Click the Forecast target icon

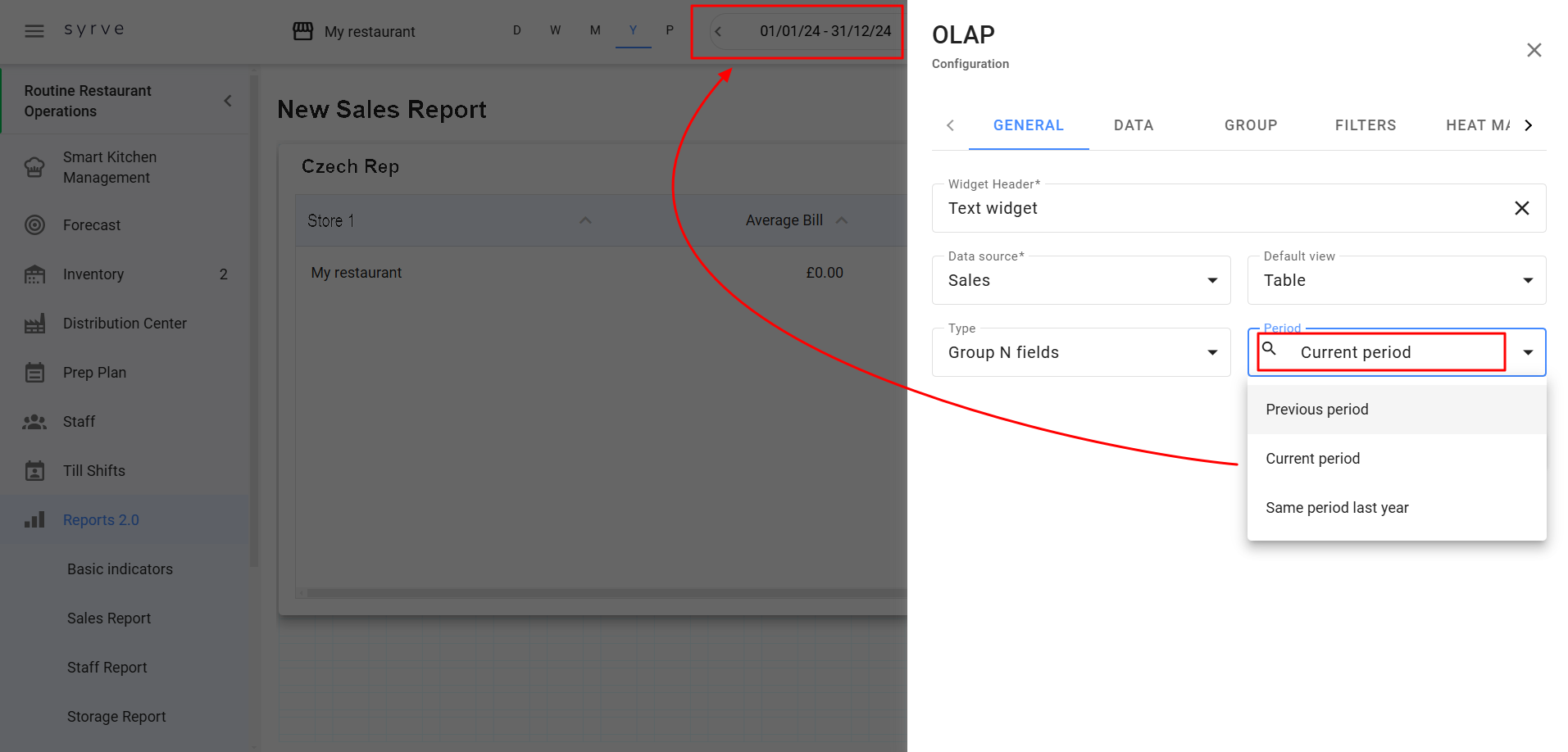[34, 225]
